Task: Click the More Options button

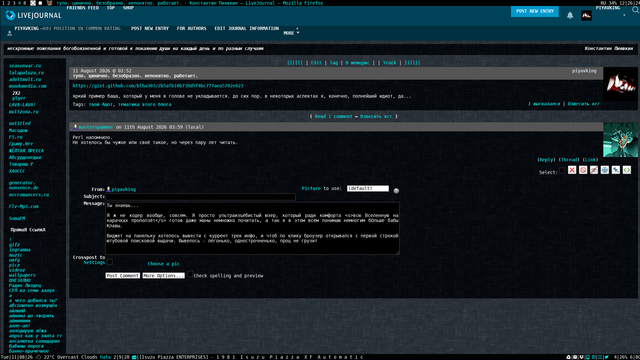Action: (x=163, y=276)
